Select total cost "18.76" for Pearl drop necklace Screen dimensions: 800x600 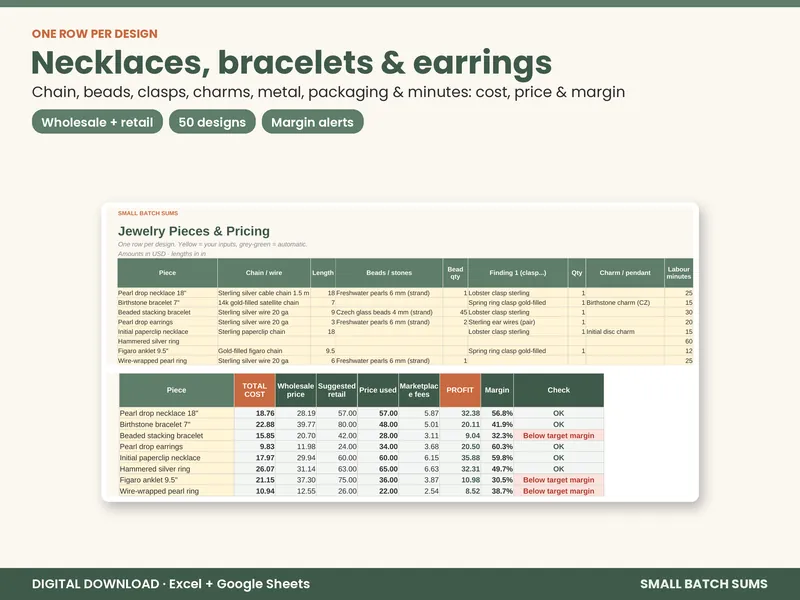[255, 413]
